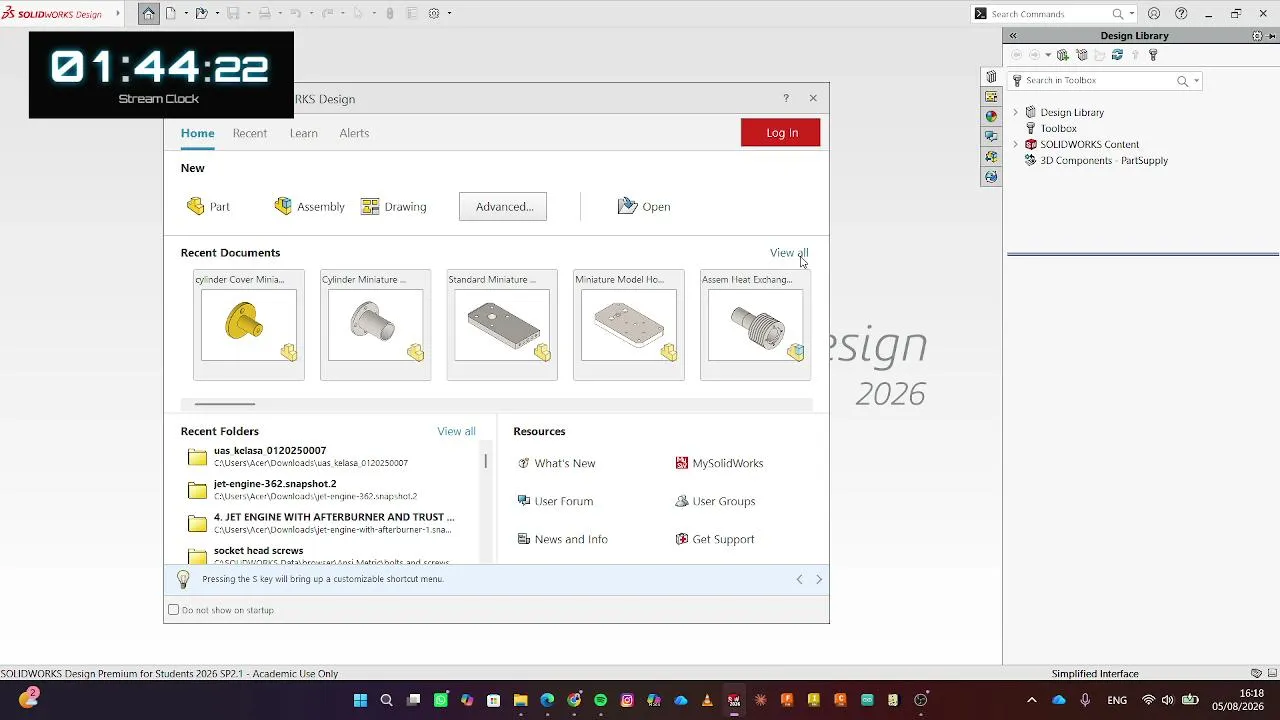Expand the SOLIDWORKS Content tree node
1280x720 pixels.
(1016, 144)
